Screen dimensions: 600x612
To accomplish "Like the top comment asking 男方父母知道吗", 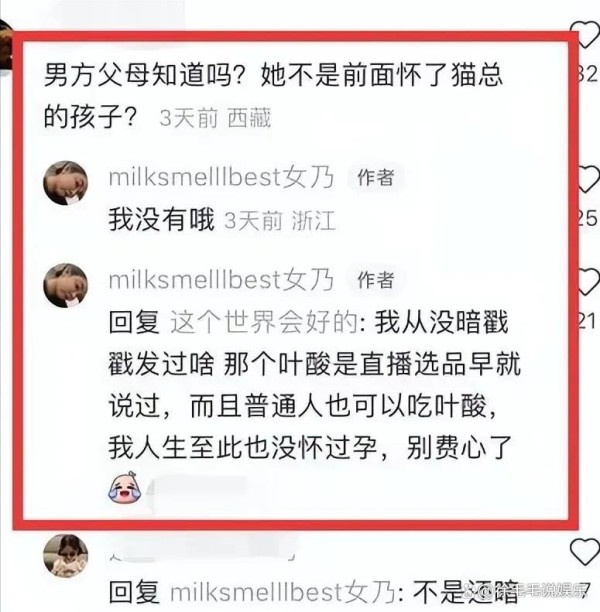I will click(x=588, y=34).
